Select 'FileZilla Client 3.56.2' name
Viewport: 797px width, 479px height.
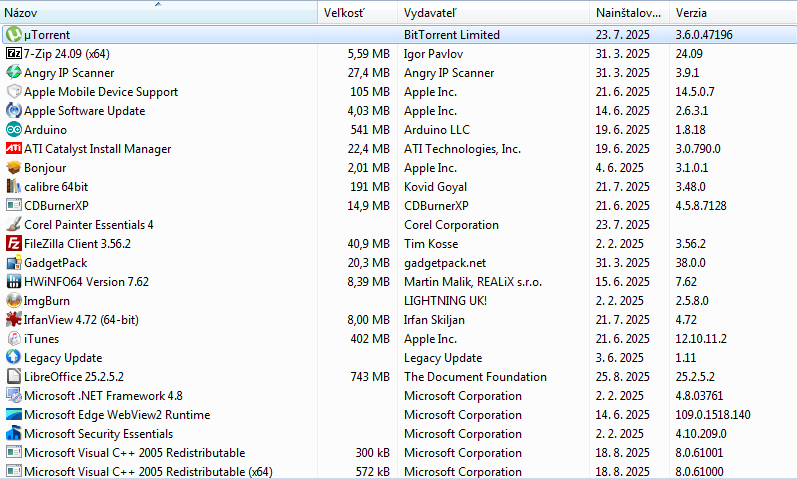tap(77, 244)
